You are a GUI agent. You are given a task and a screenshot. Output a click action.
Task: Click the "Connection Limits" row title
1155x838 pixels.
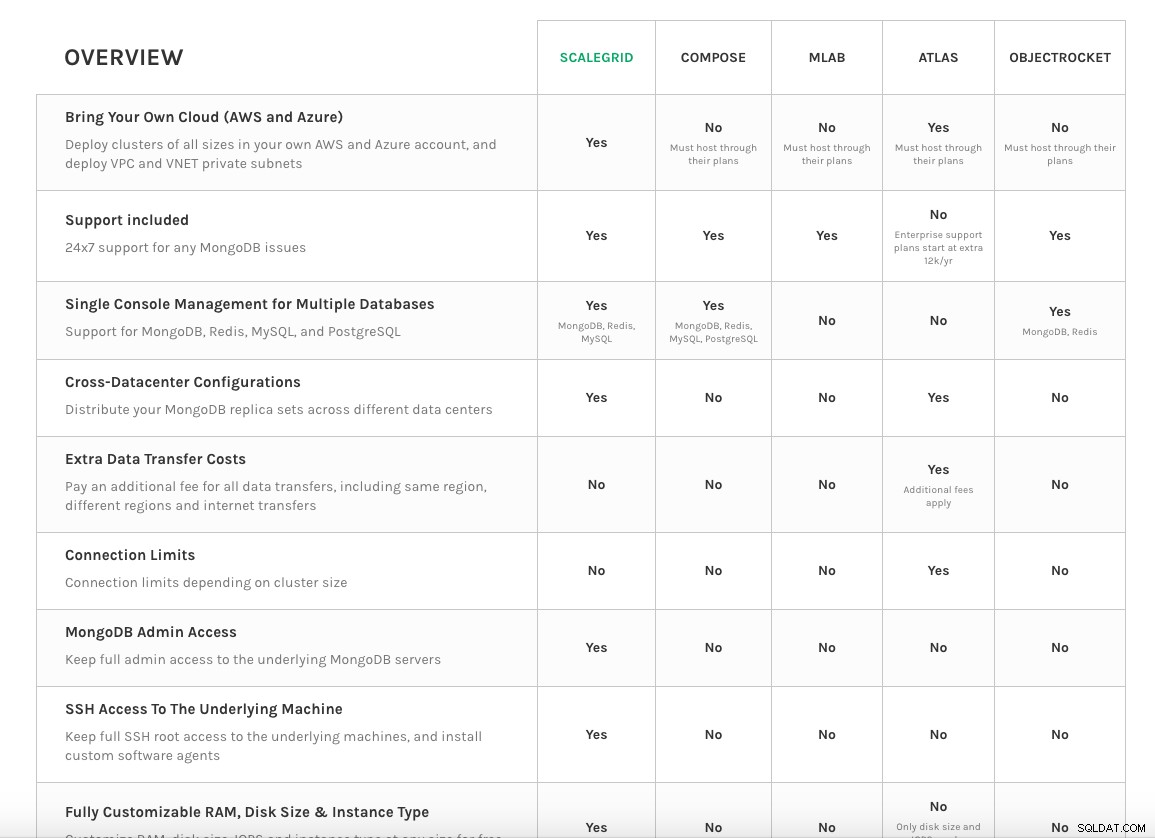[x=130, y=555]
